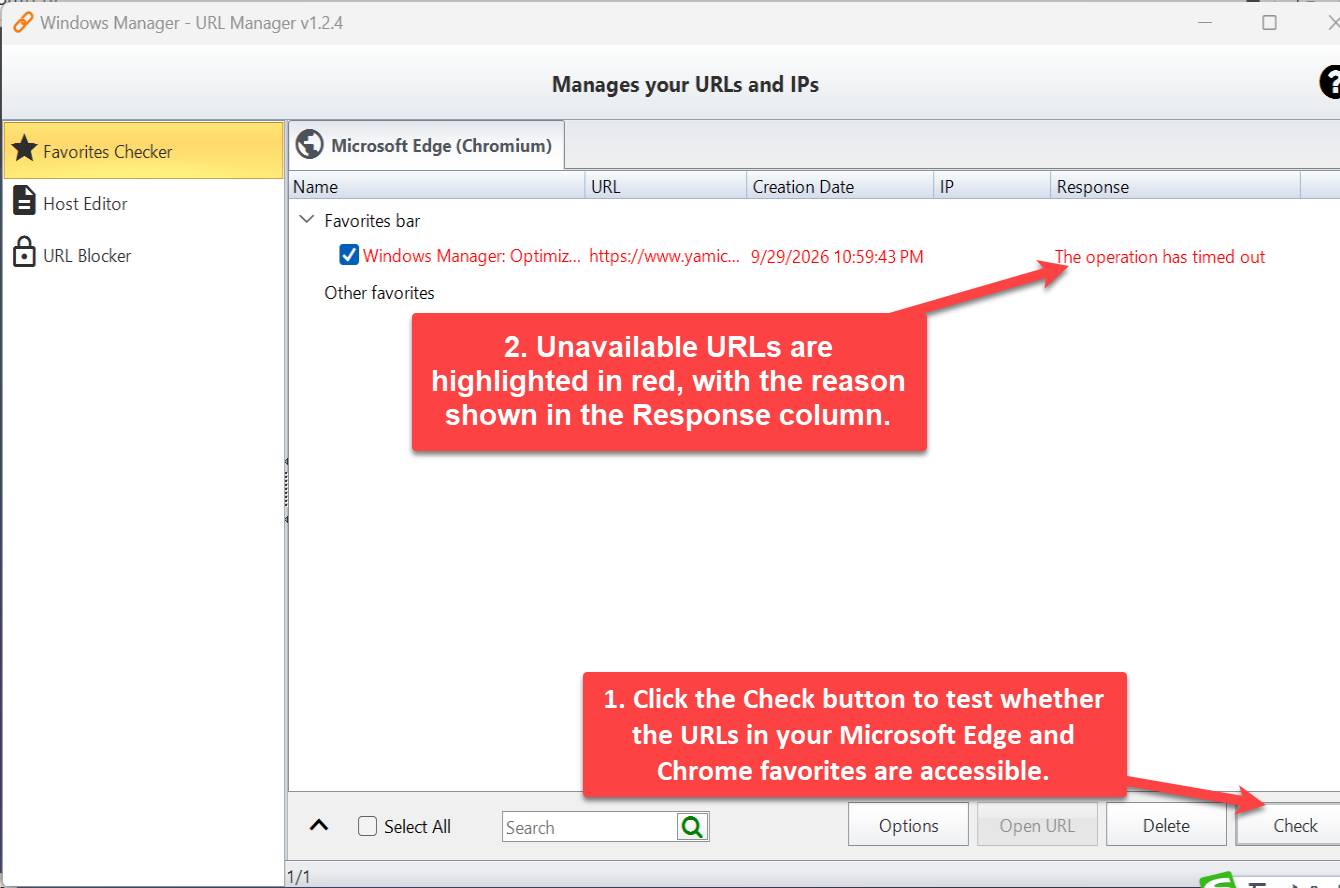Select the Favorites bar tree label

(372, 221)
